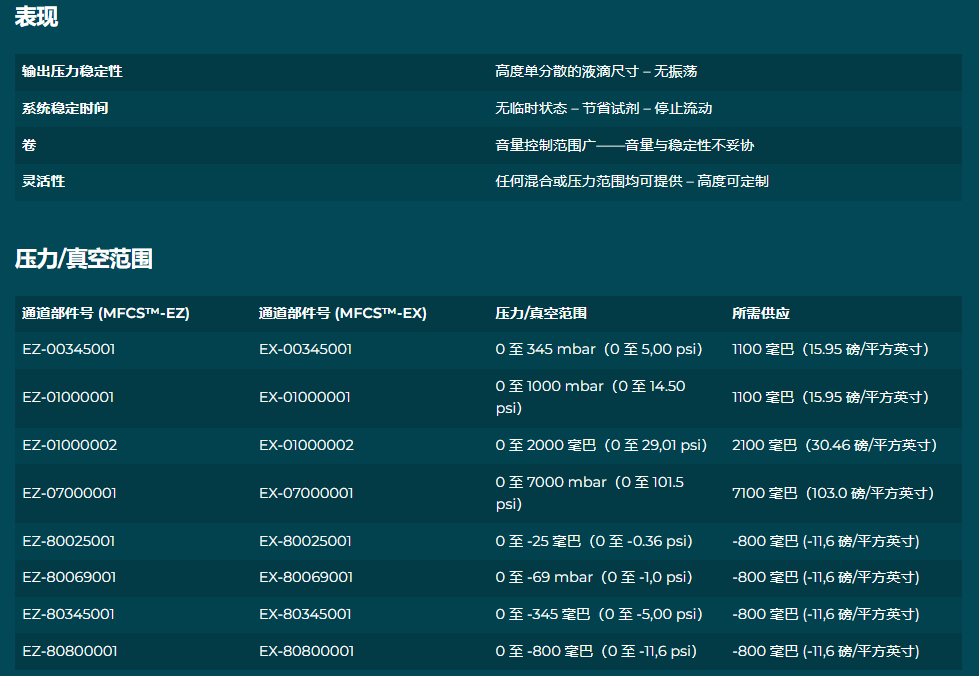979x676 pixels.
Task: Select part number EX-01000001
Action: (x=305, y=397)
